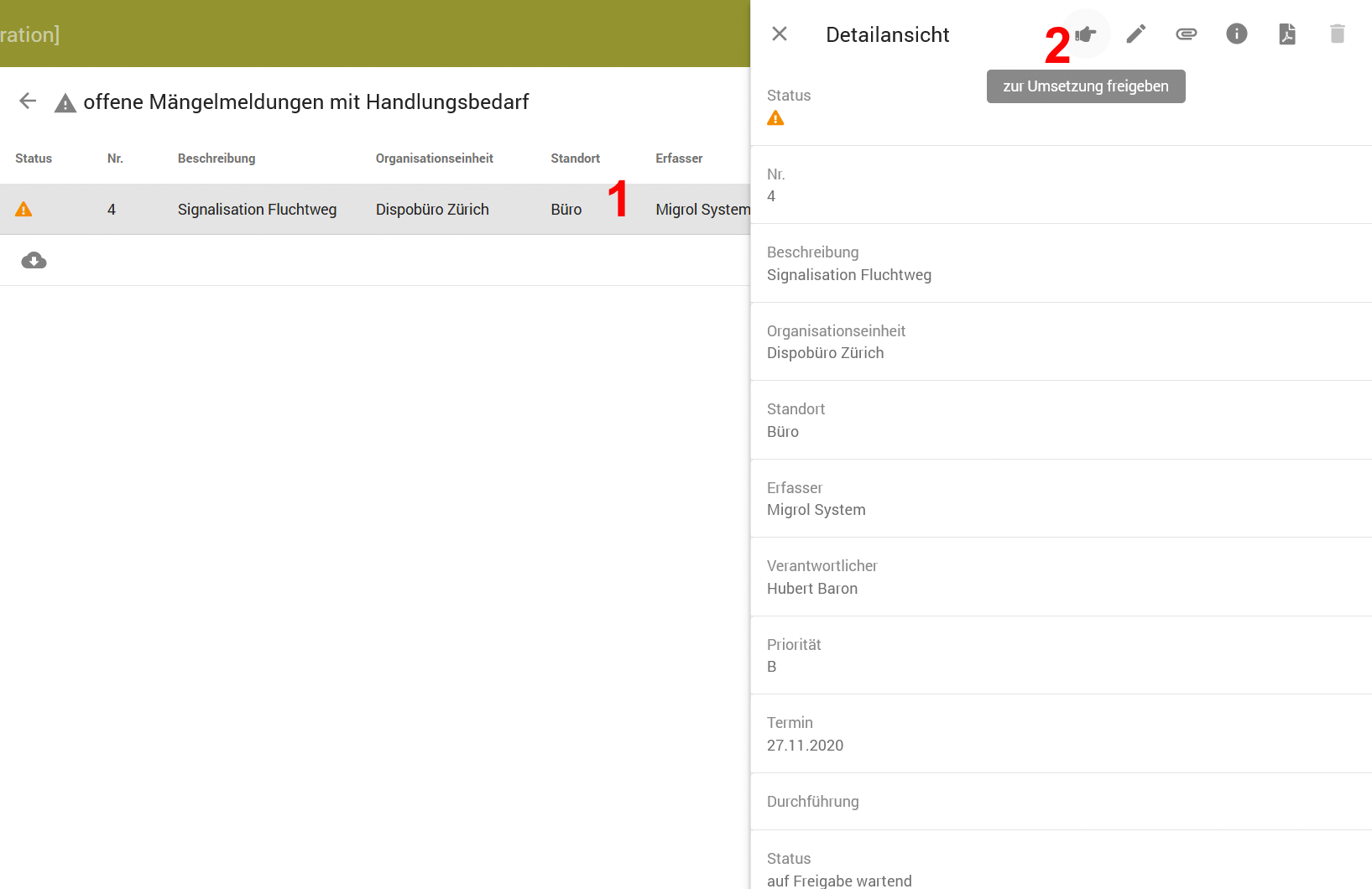Click the table cell 'Dispobüro Zürich'
Image resolution: width=1372 pixels, height=889 pixels.
pyautogui.click(x=432, y=210)
